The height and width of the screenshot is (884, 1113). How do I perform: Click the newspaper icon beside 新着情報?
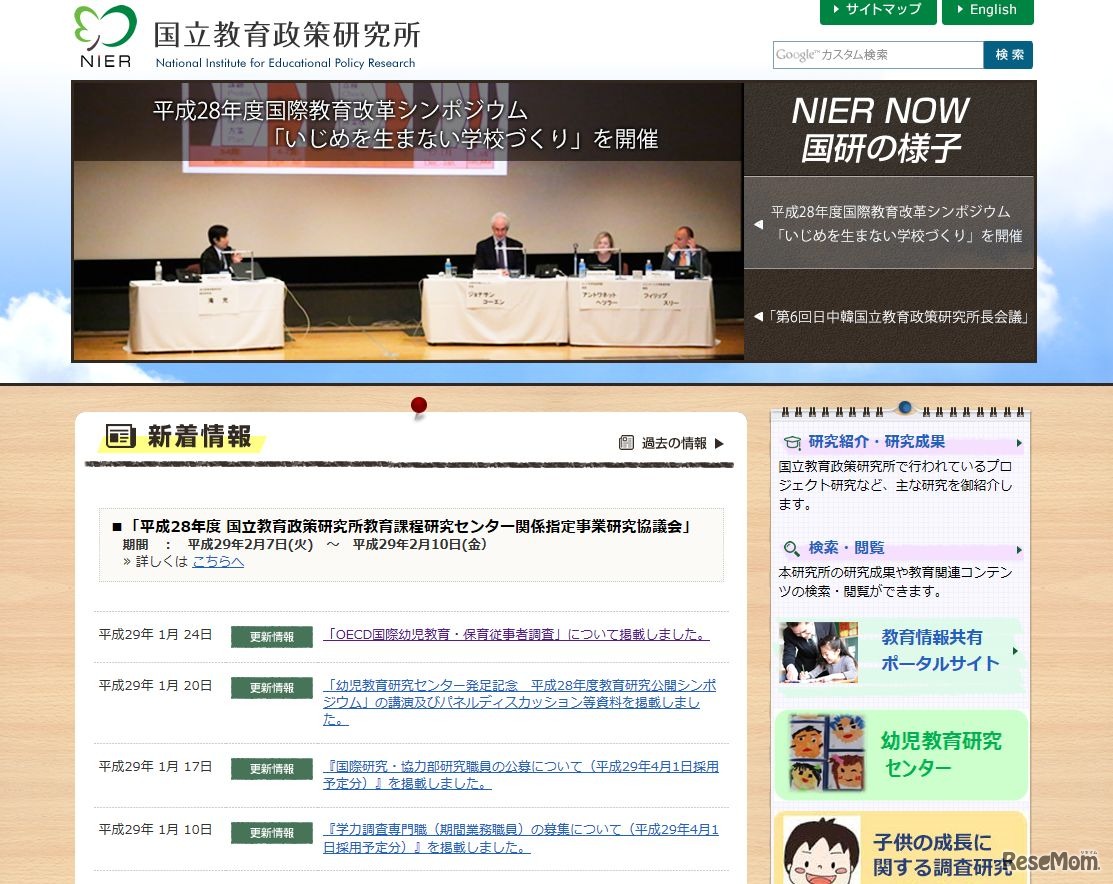(x=119, y=437)
